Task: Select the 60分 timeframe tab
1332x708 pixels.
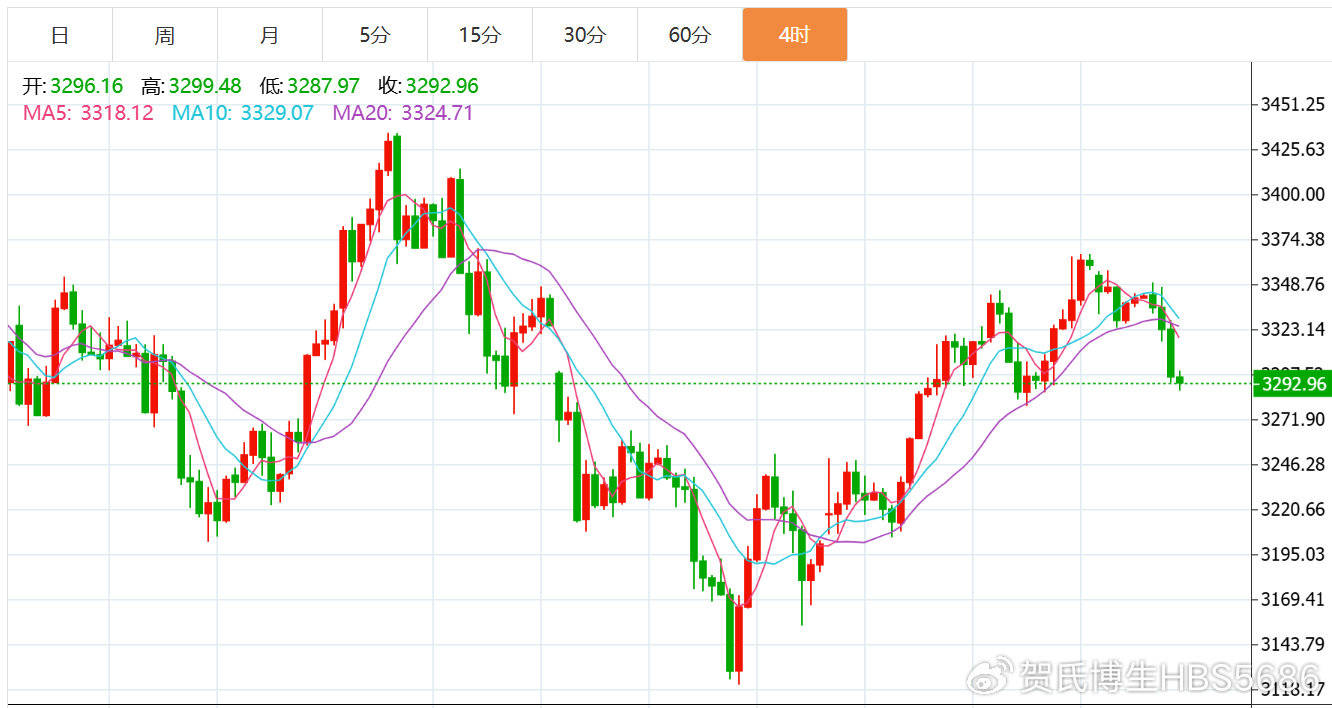Action: (x=690, y=35)
